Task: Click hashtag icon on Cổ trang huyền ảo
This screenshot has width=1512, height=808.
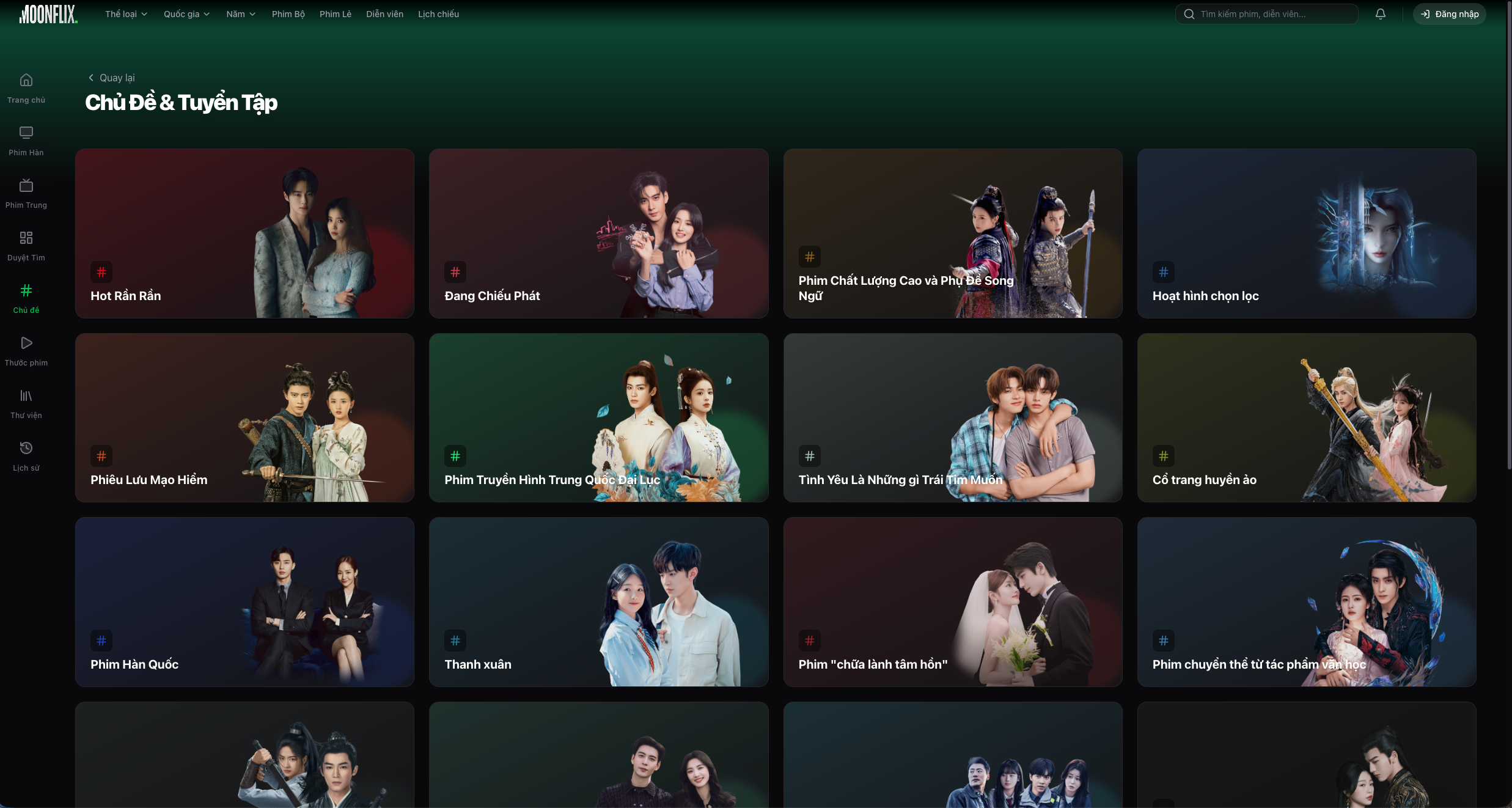Action: coord(1164,456)
